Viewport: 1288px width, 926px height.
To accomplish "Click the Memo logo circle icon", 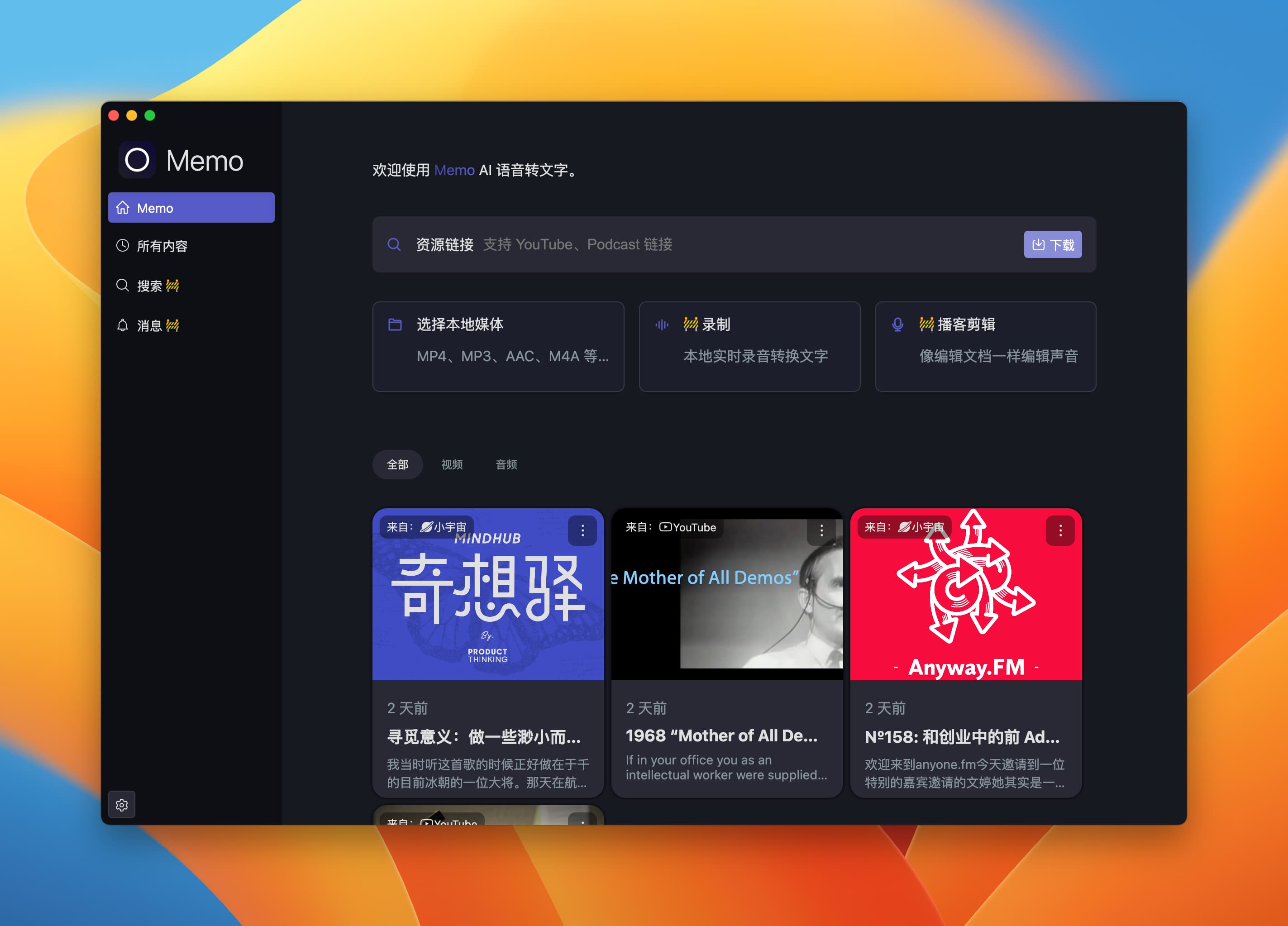I will (137, 160).
